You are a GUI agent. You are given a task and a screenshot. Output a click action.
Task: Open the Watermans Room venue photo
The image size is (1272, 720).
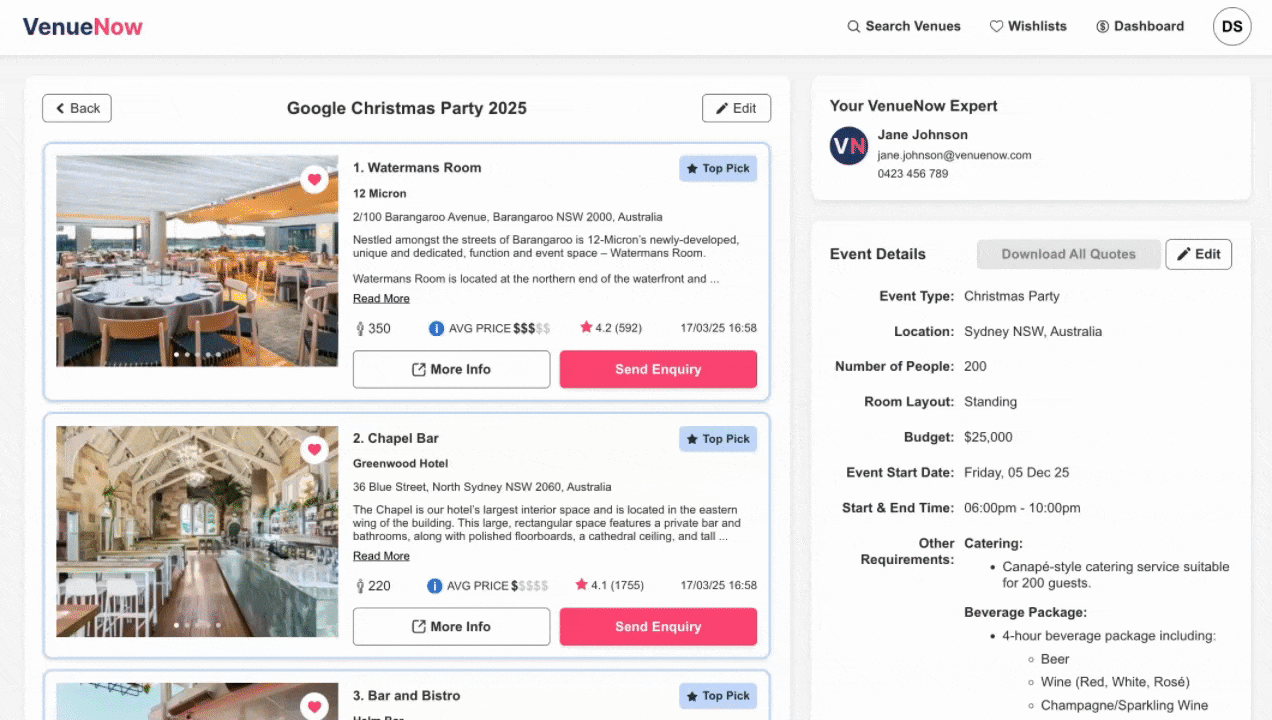point(197,261)
